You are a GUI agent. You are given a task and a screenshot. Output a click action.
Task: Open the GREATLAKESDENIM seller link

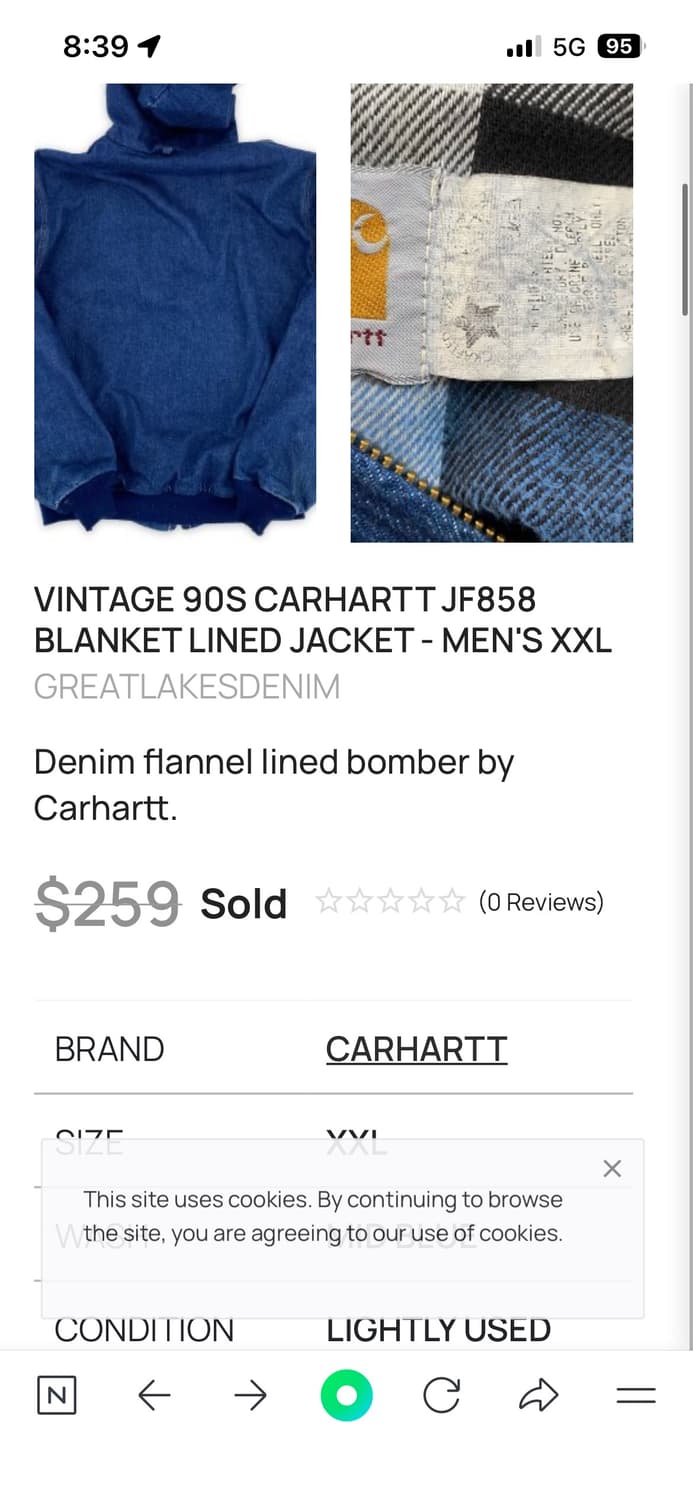[x=187, y=687]
